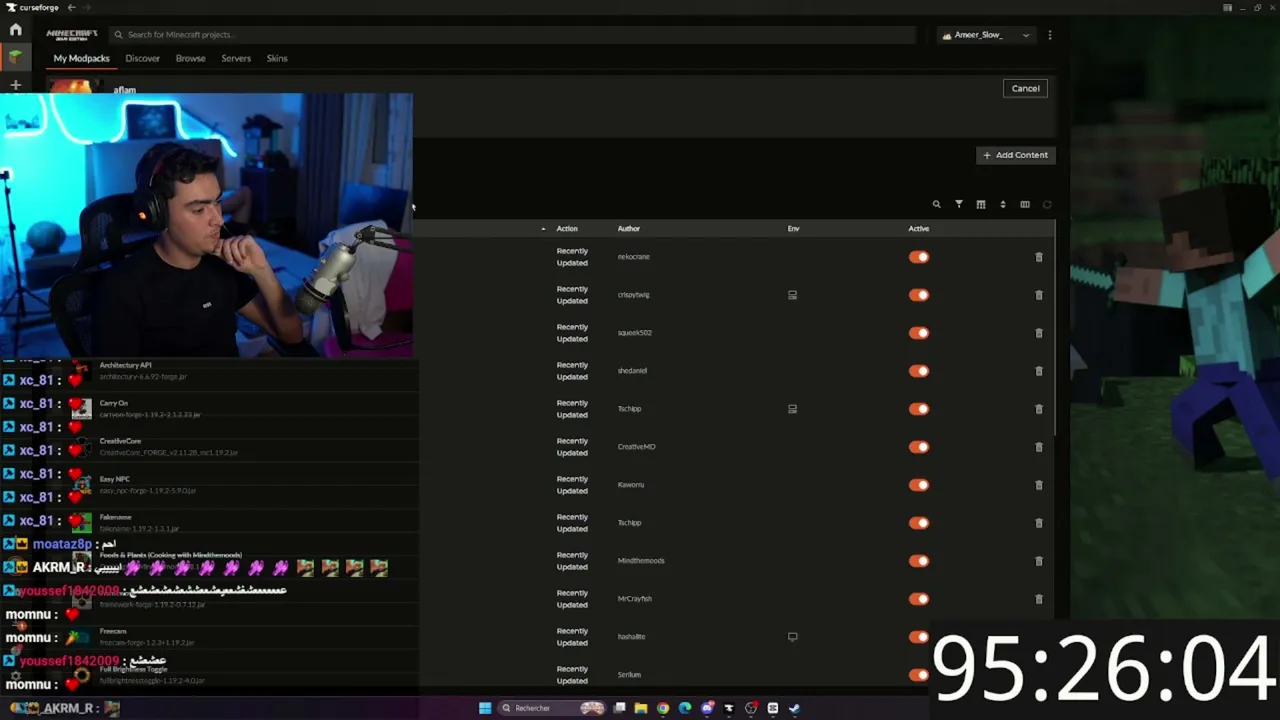Open the Skins tab

[277, 58]
